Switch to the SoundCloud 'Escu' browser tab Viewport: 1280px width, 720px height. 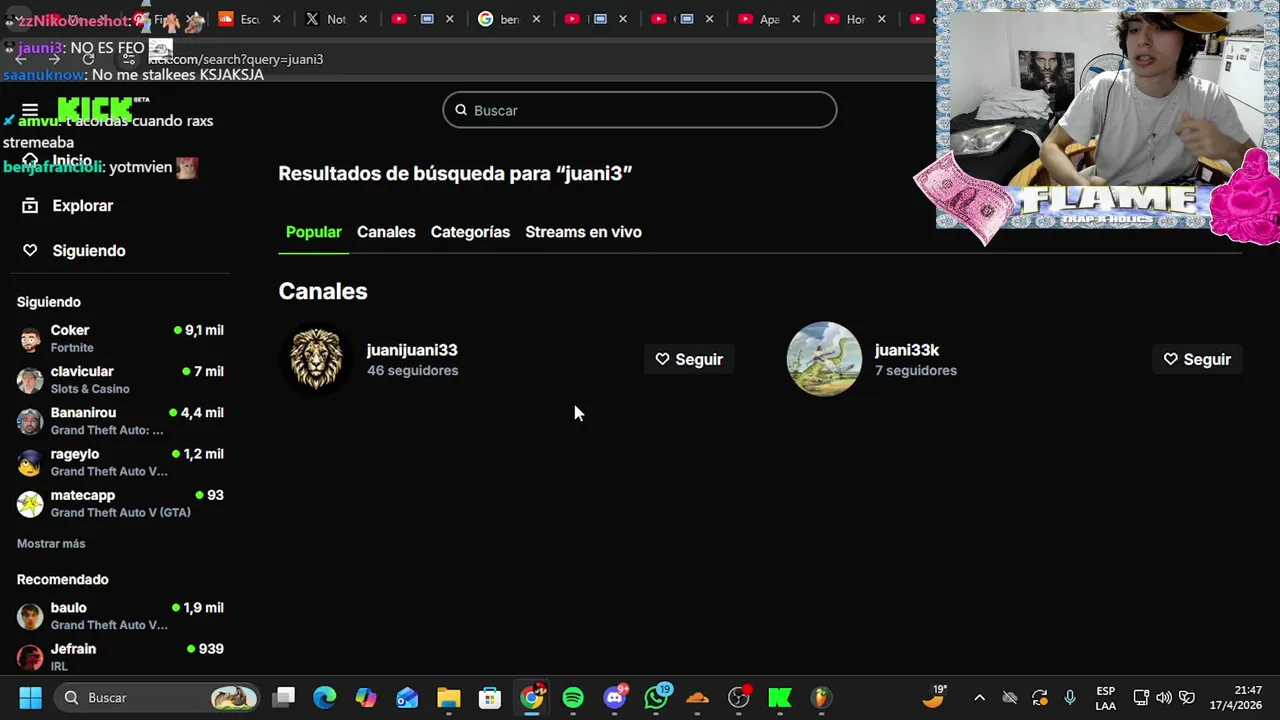click(x=250, y=19)
